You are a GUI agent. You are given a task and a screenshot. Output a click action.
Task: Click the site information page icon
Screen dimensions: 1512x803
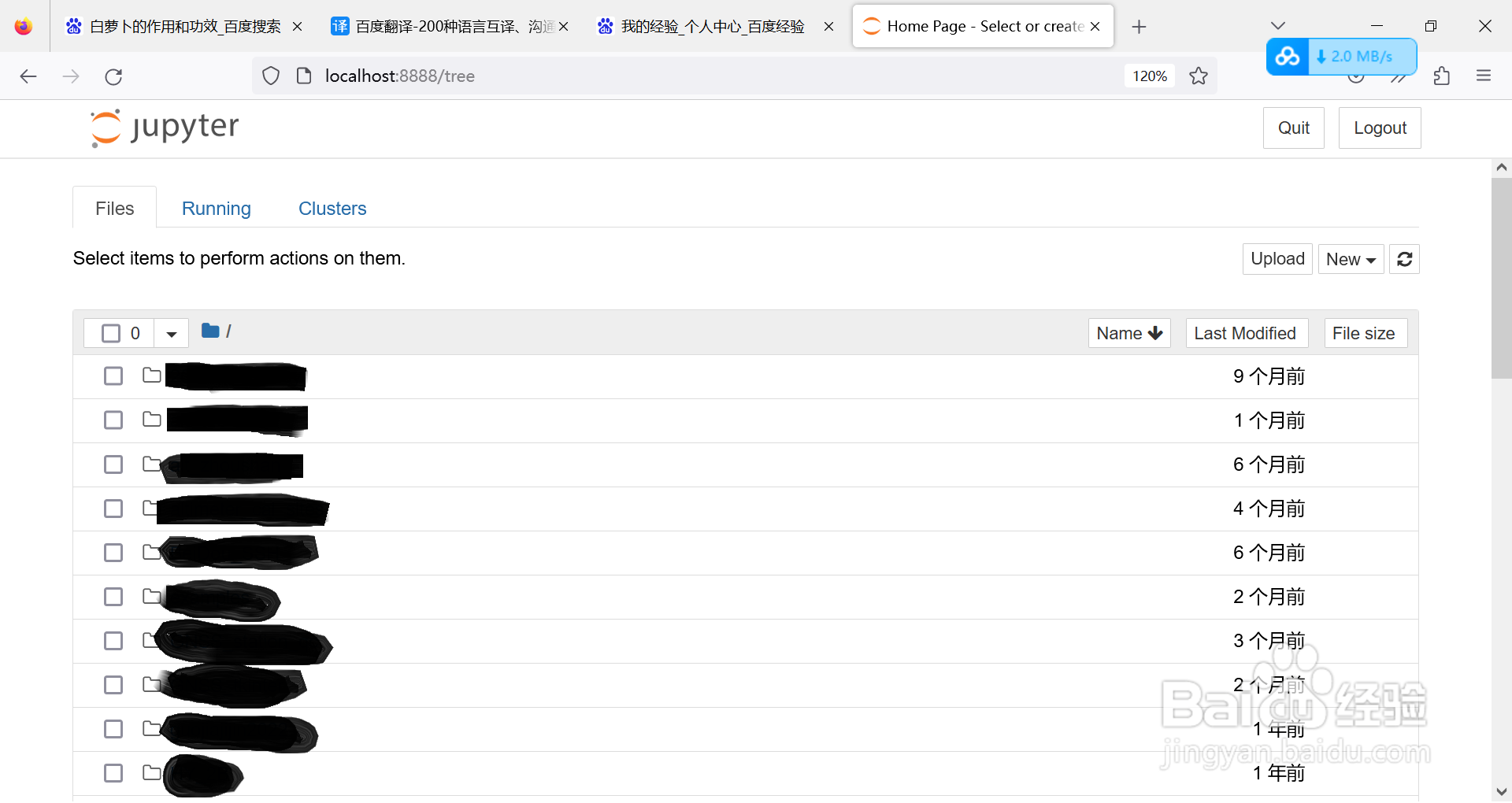[x=304, y=76]
